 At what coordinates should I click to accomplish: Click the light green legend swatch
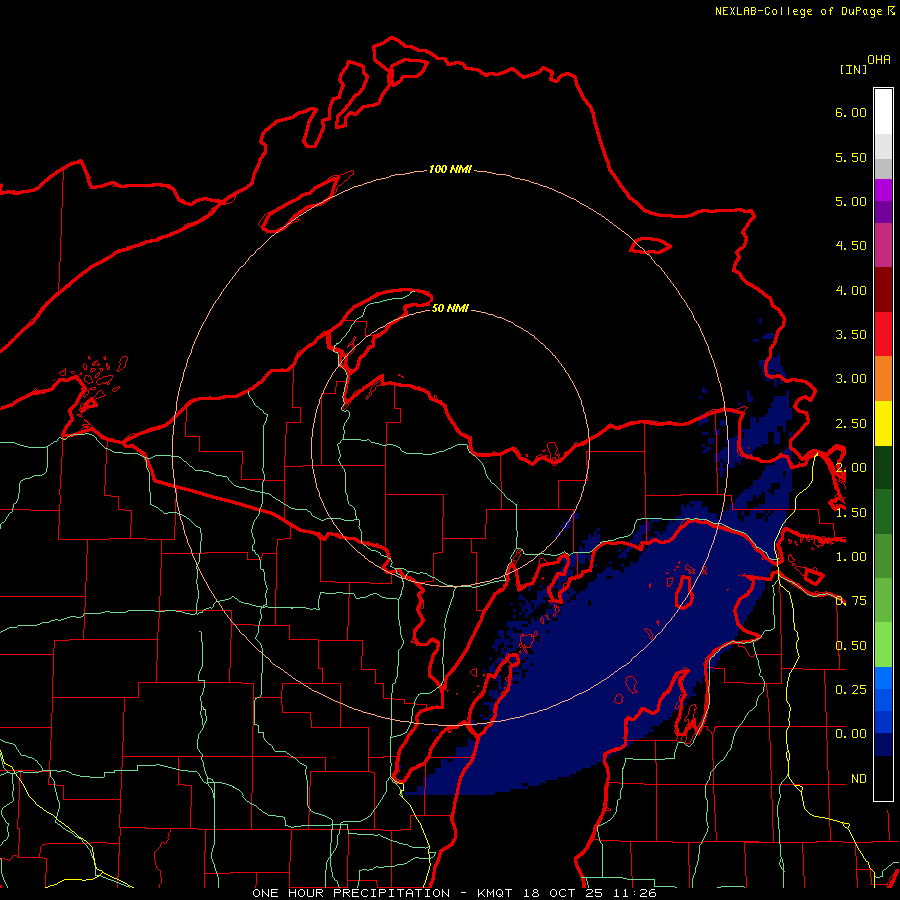coord(883,645)
